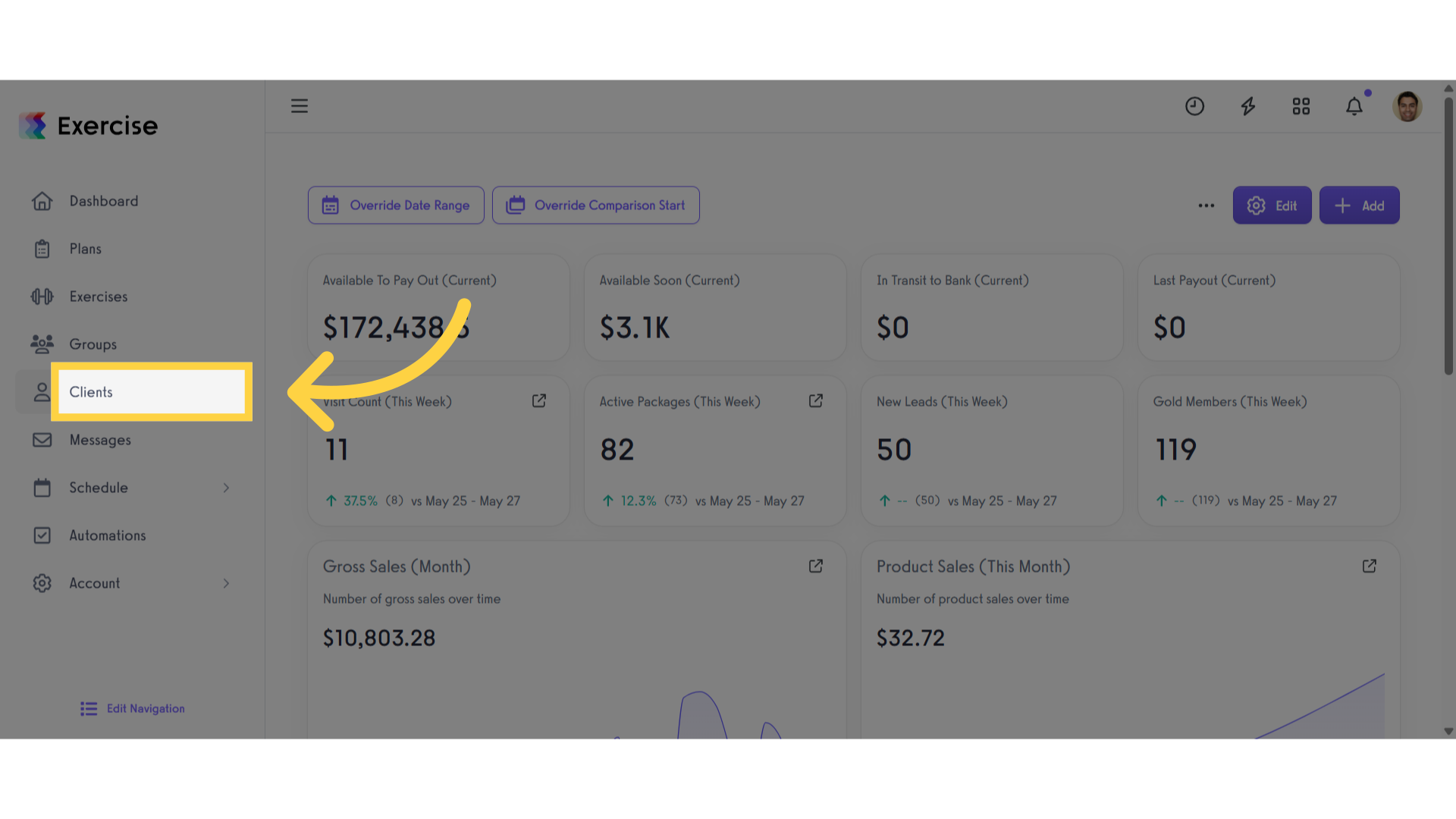Click the Override Date Range button
The image size is (1456, 819).
pyautogui.click(x=396, y=206)
